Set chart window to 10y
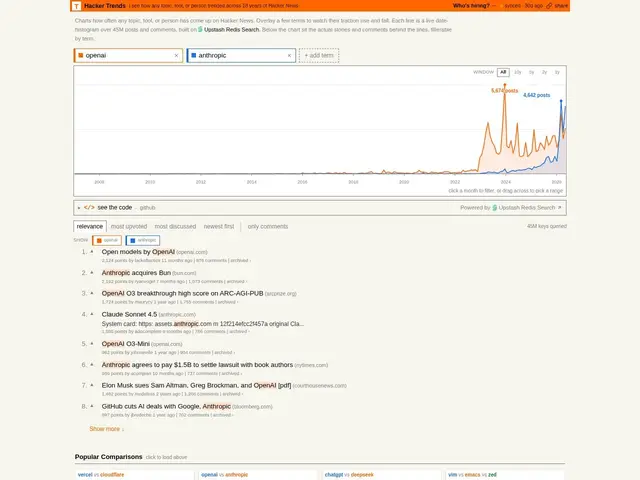 pyautogui.click(x=518, y=72)
